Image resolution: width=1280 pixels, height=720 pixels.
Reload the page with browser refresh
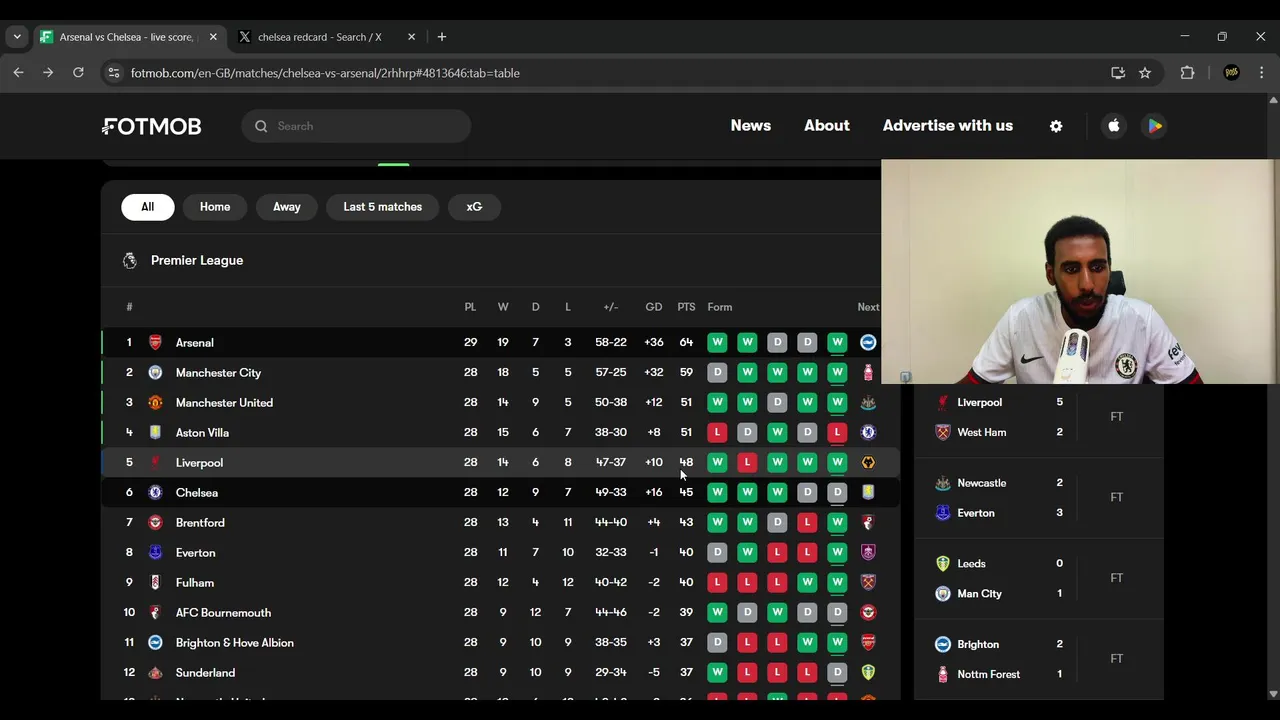[x=78, y=73]
